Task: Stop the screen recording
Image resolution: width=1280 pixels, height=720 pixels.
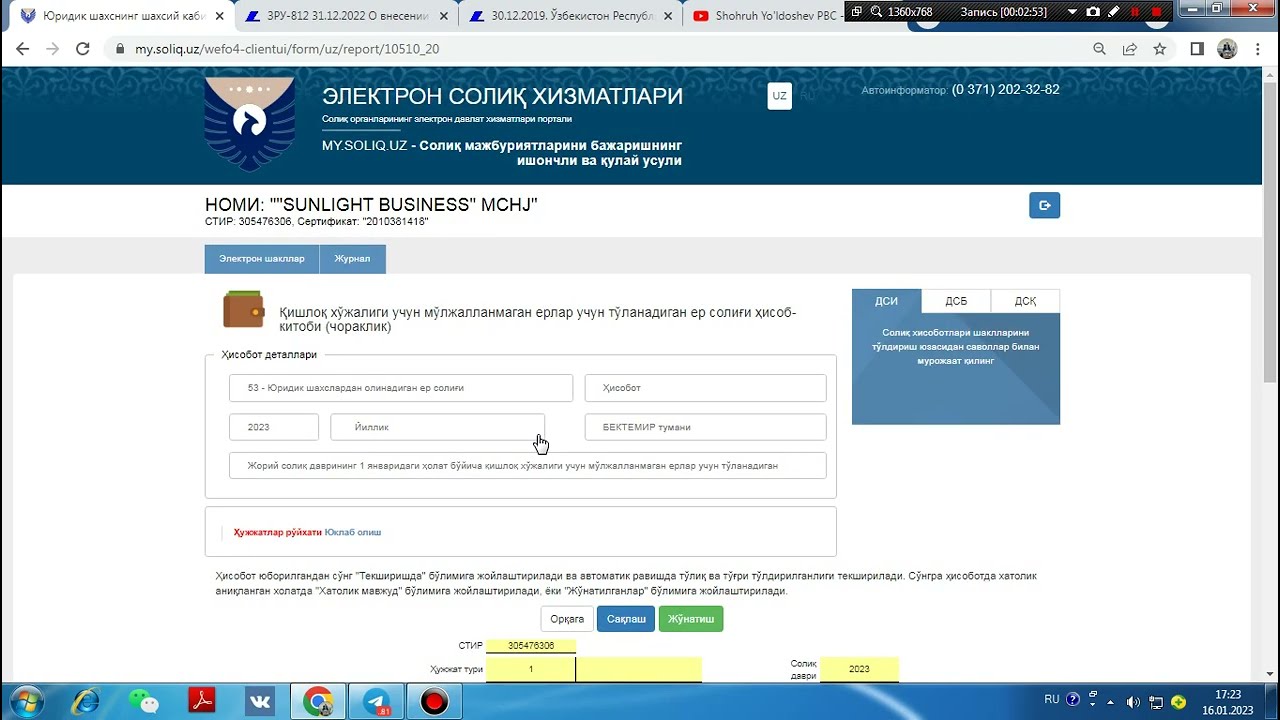Action: tap(1157, 12)
